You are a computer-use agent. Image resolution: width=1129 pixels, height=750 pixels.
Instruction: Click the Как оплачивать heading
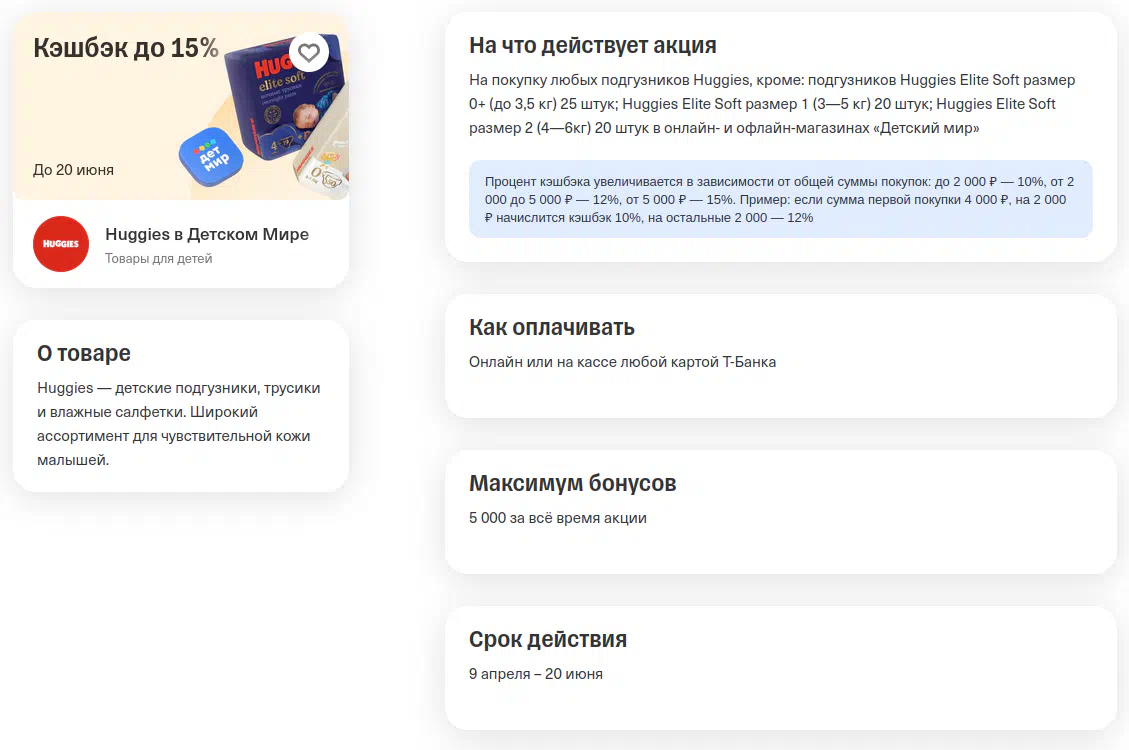point(552,327)
